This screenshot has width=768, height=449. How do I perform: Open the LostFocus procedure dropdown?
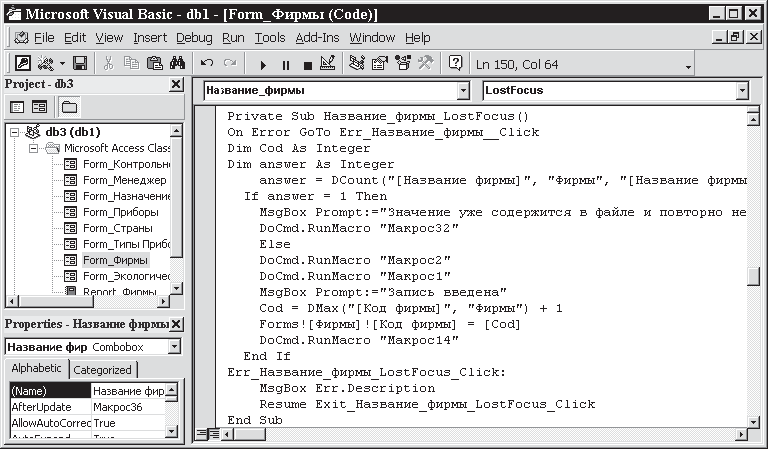[x=742, y=91]
